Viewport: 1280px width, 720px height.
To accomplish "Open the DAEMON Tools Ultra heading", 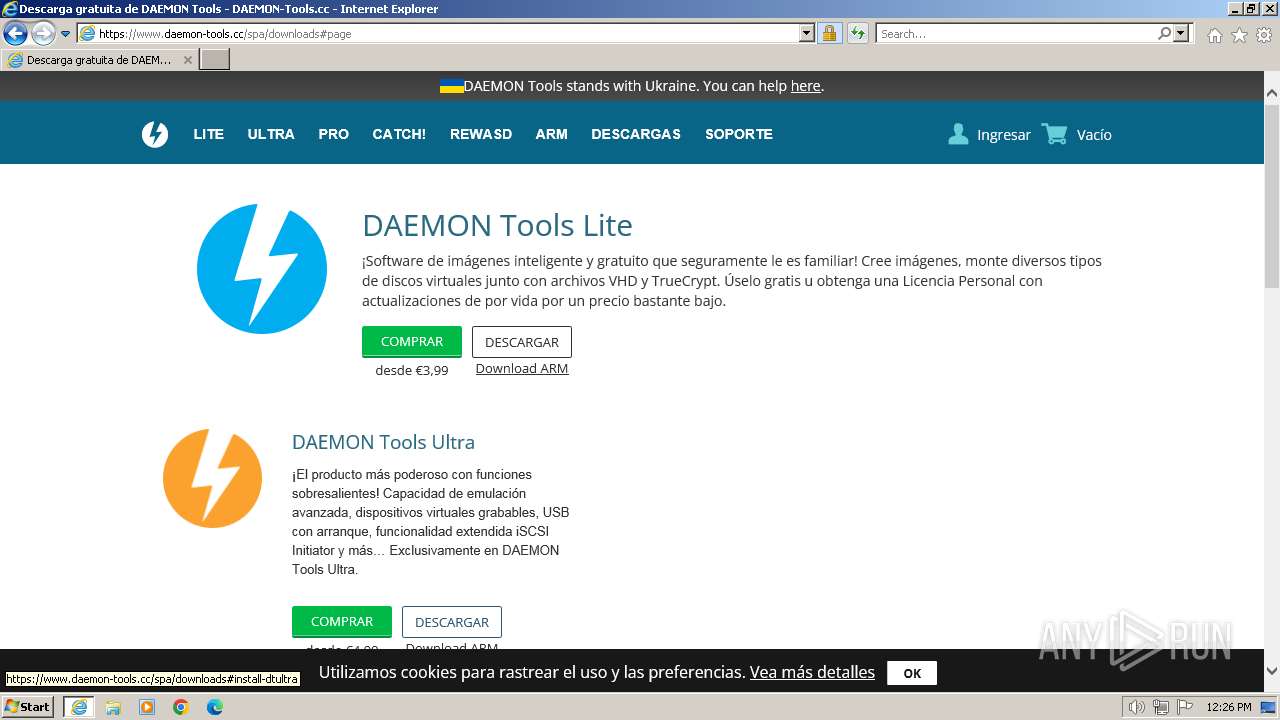I will tap(383, 442).
